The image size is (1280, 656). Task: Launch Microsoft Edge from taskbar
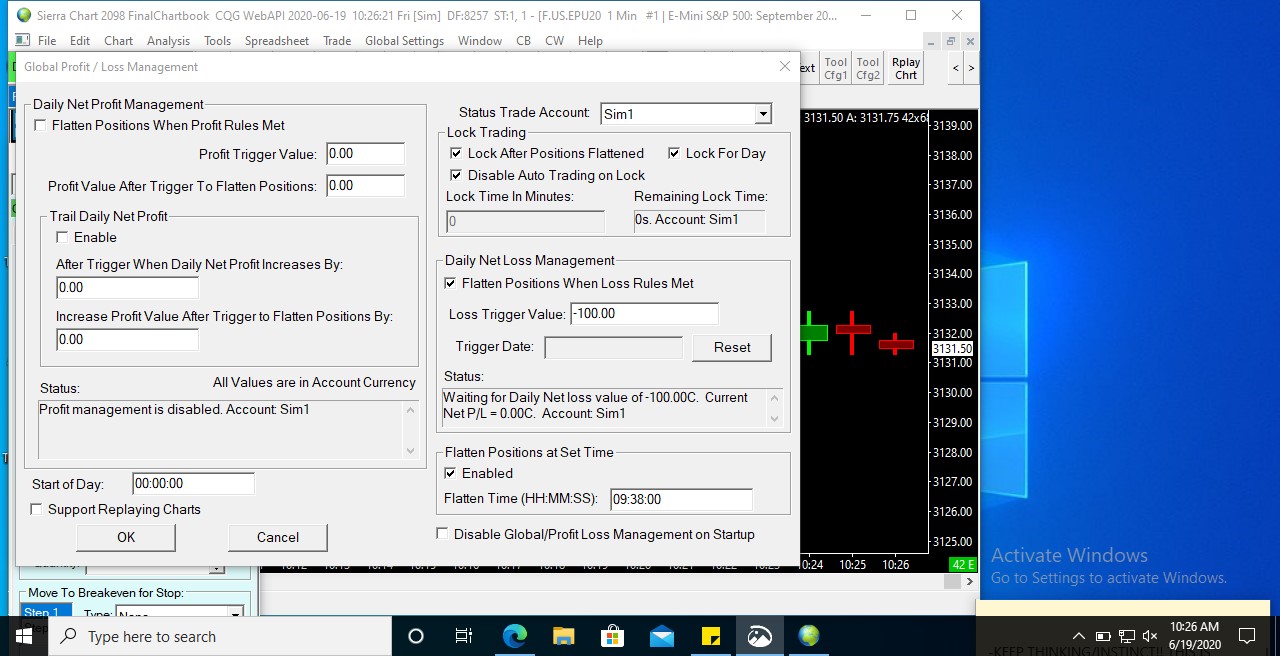point(514,636)
